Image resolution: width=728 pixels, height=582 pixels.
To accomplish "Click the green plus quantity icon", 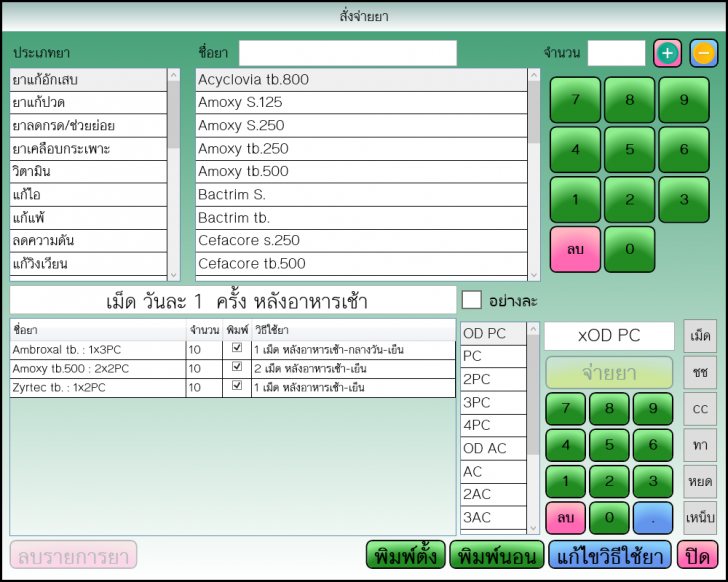I will click(667, 53).
